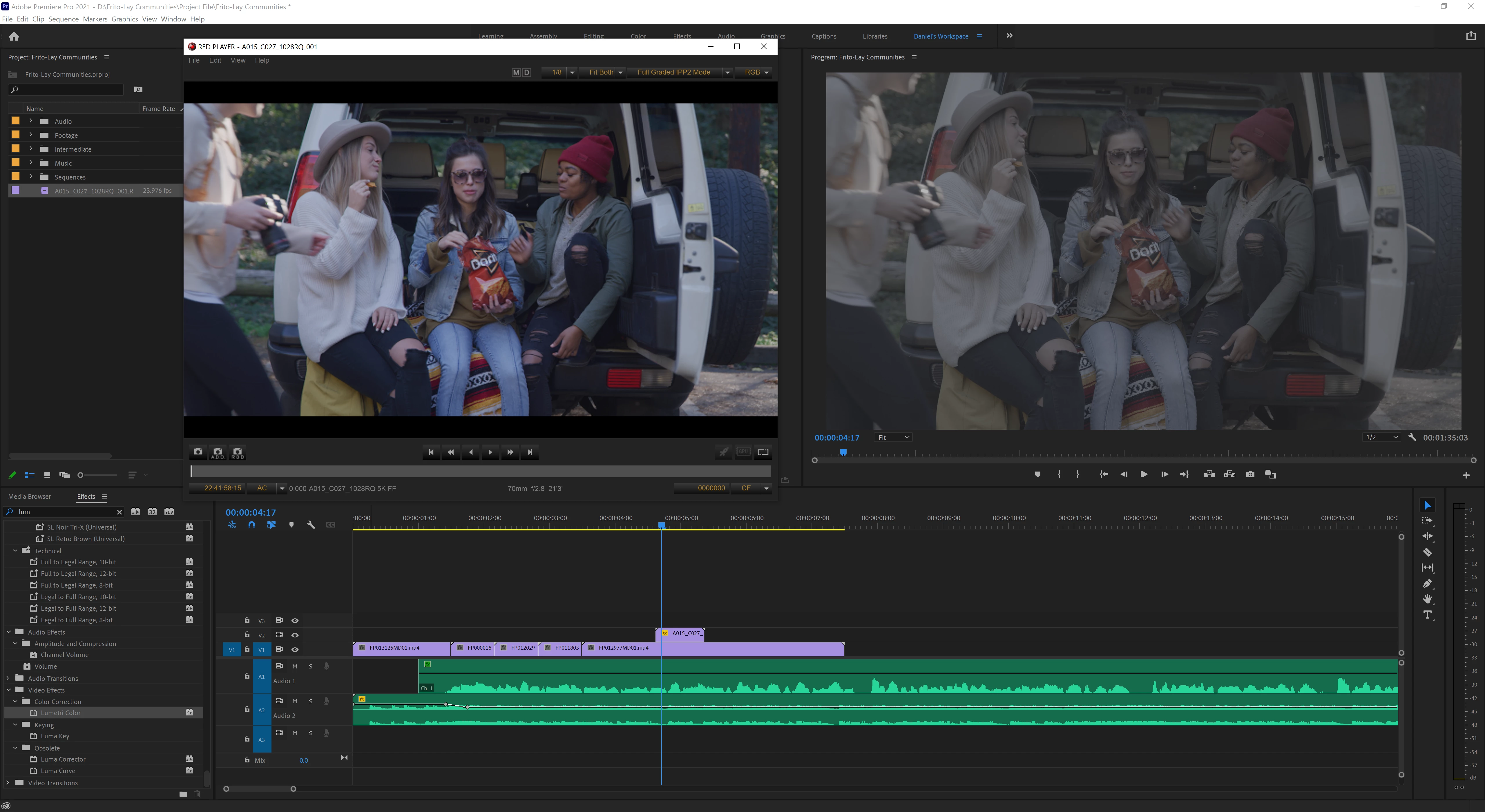Click Add Marker in Program monitor
1485x812 pixels.
[x=1038, y=474]
